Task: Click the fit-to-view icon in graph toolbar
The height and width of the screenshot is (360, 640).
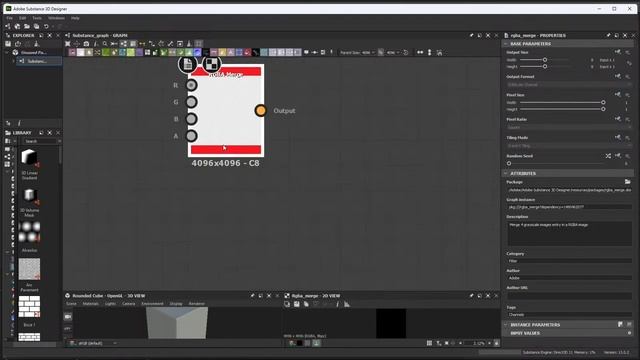Action: click(68, 43)
